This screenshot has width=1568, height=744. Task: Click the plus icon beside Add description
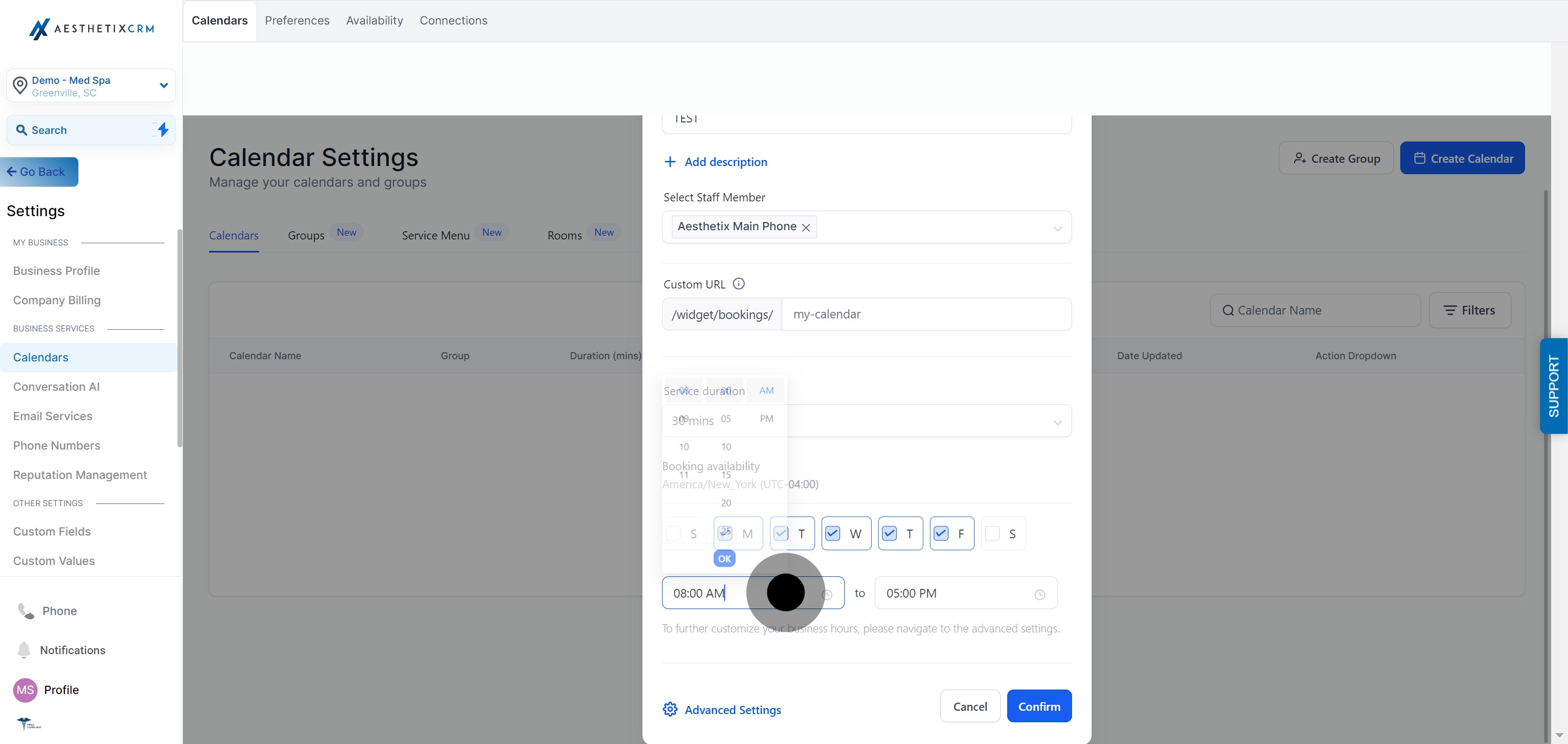click(670, 162)
